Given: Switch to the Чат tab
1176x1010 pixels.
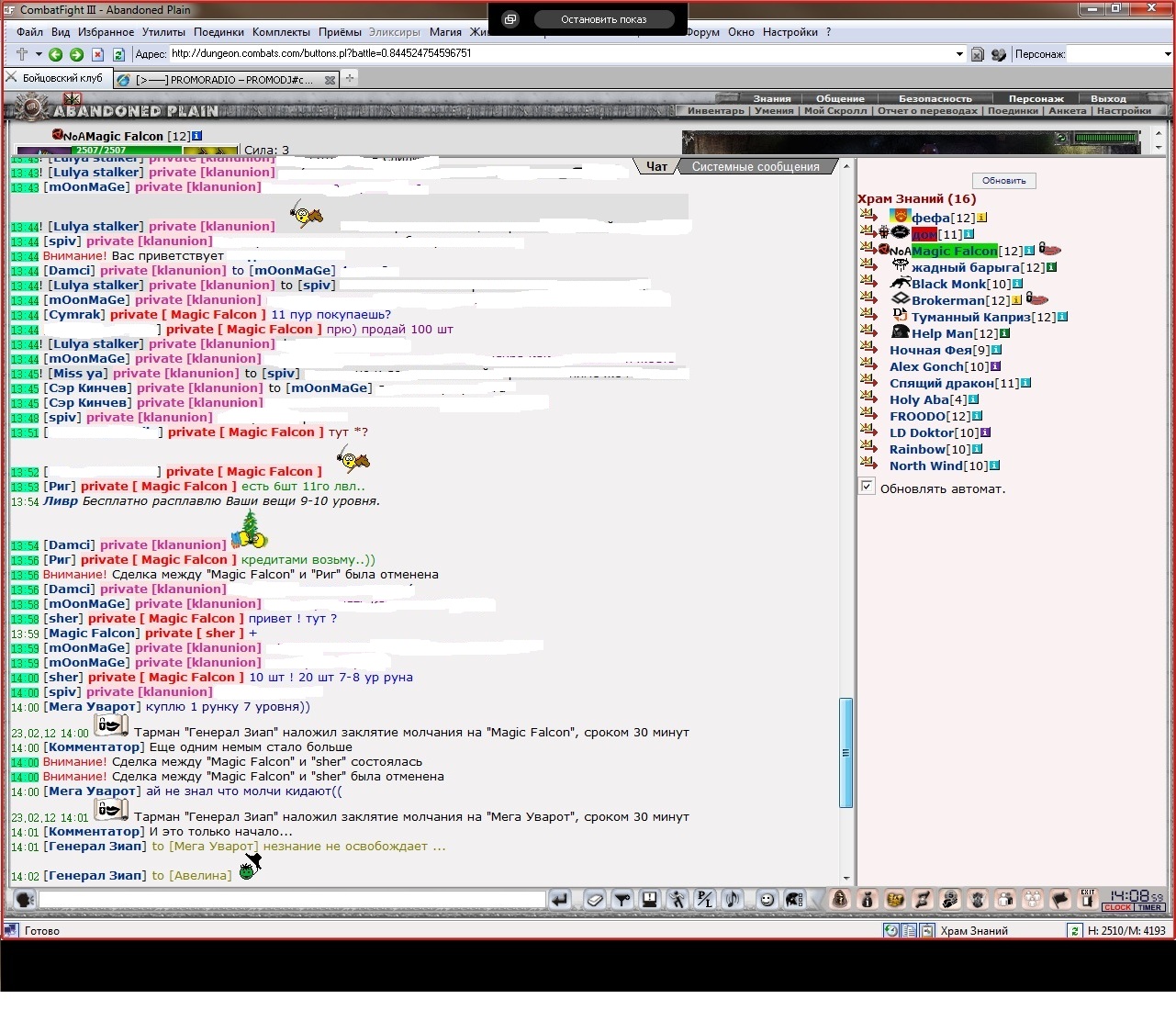Looking at the screenshot, I should click(656, 166).
